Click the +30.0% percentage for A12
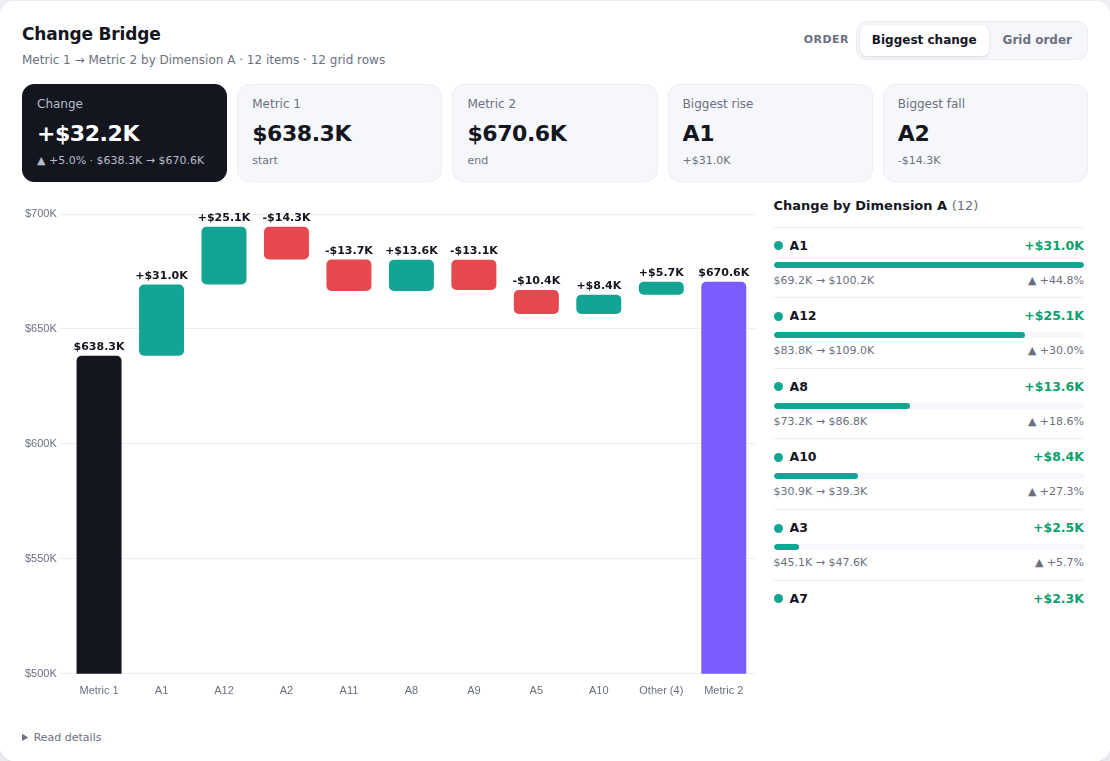Screen dimensions: 1110x761 pyautogui.click(x=1055, y=350)
